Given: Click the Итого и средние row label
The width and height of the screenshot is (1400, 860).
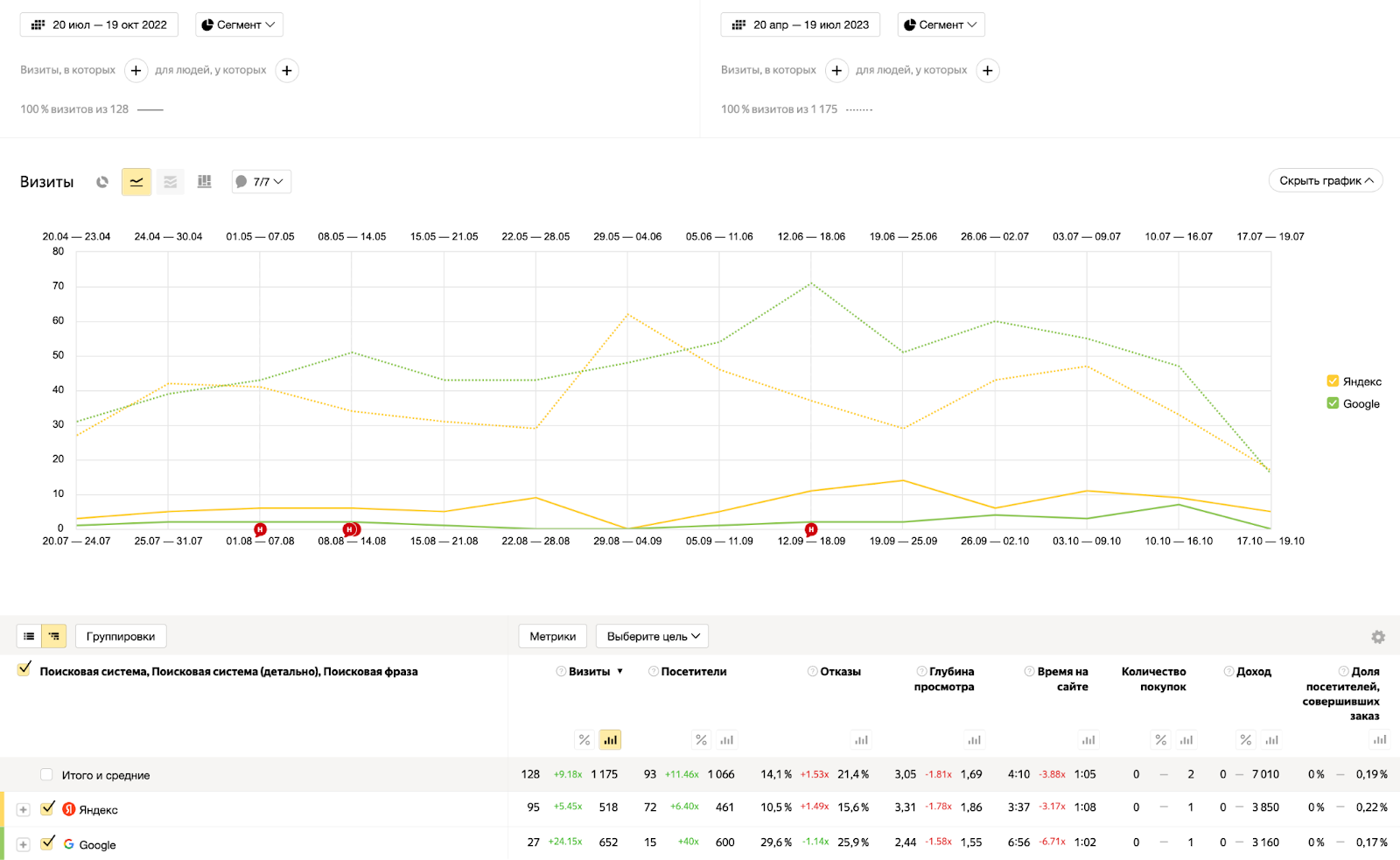Looking at the screenshot, I should [106, 775].
